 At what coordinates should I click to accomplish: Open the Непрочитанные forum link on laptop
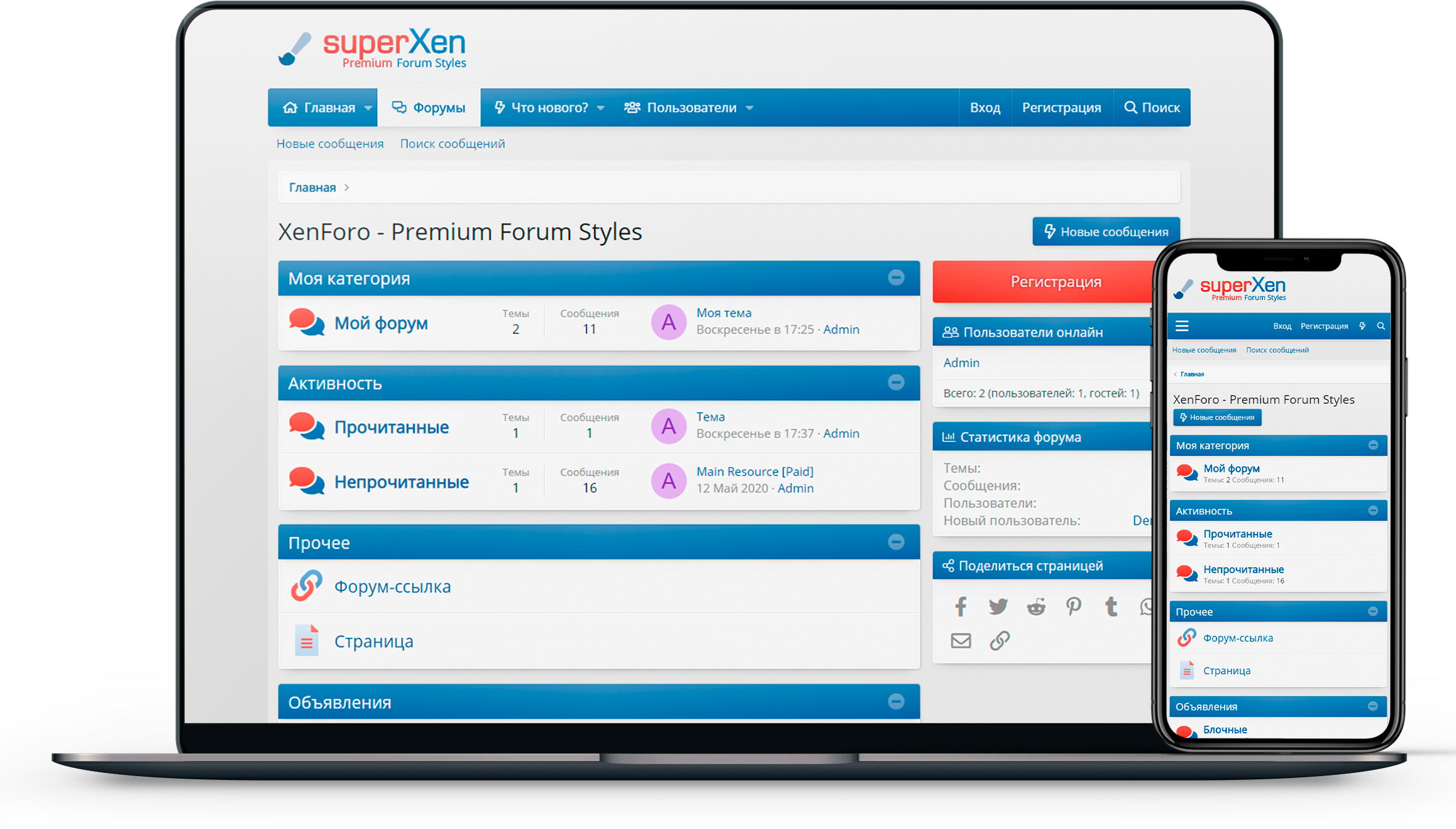pos(402,482)
